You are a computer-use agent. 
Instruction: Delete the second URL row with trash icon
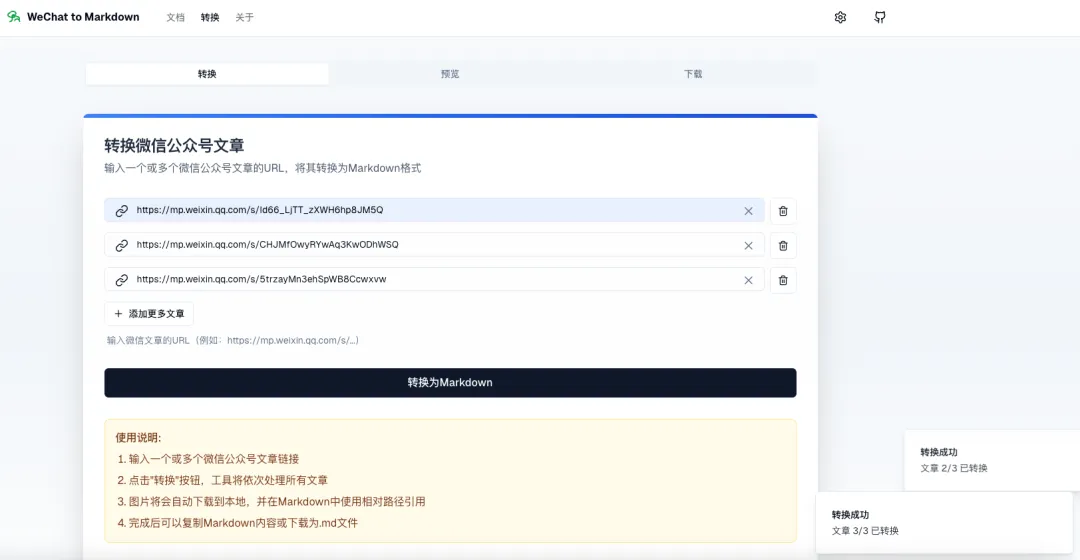click(x=783, y=245)
